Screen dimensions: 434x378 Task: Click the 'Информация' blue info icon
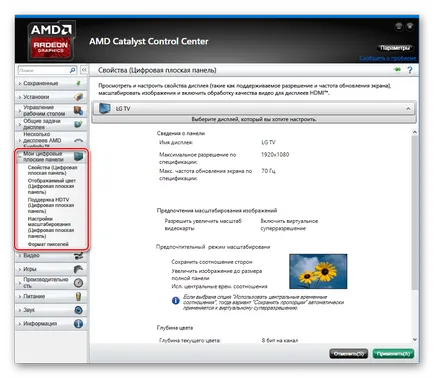[78, 324]
